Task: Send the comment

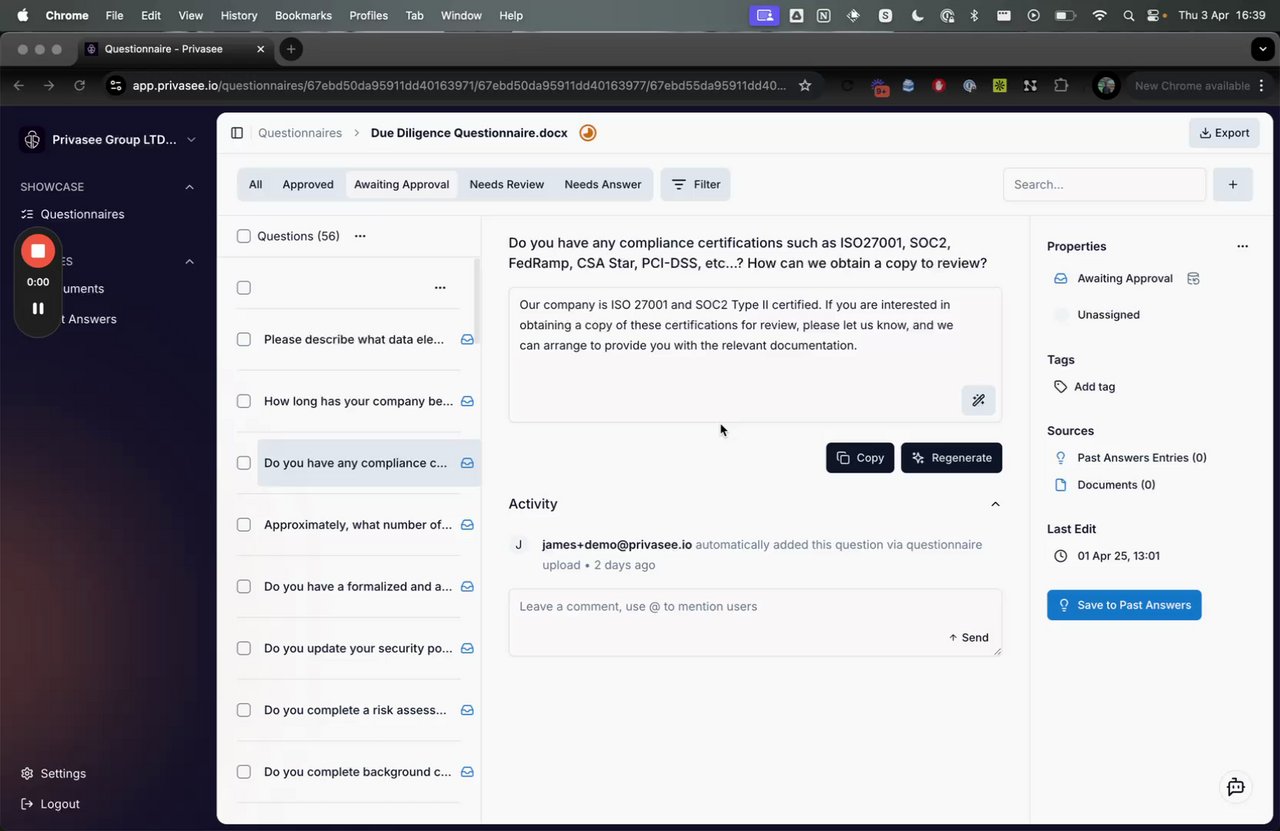Action: [969, 638]
